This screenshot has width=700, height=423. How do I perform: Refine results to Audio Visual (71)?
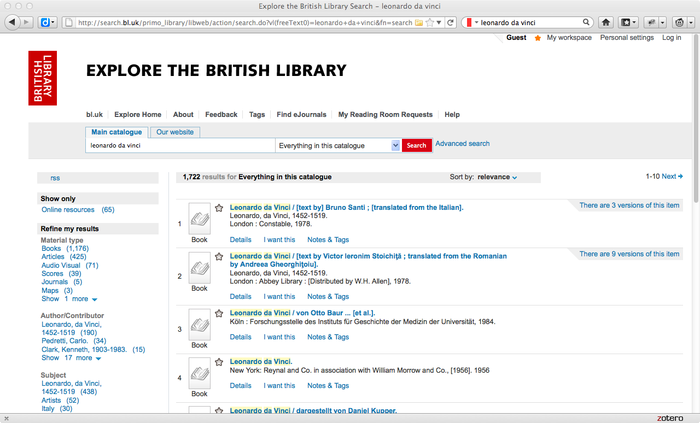tap(70, 265)
